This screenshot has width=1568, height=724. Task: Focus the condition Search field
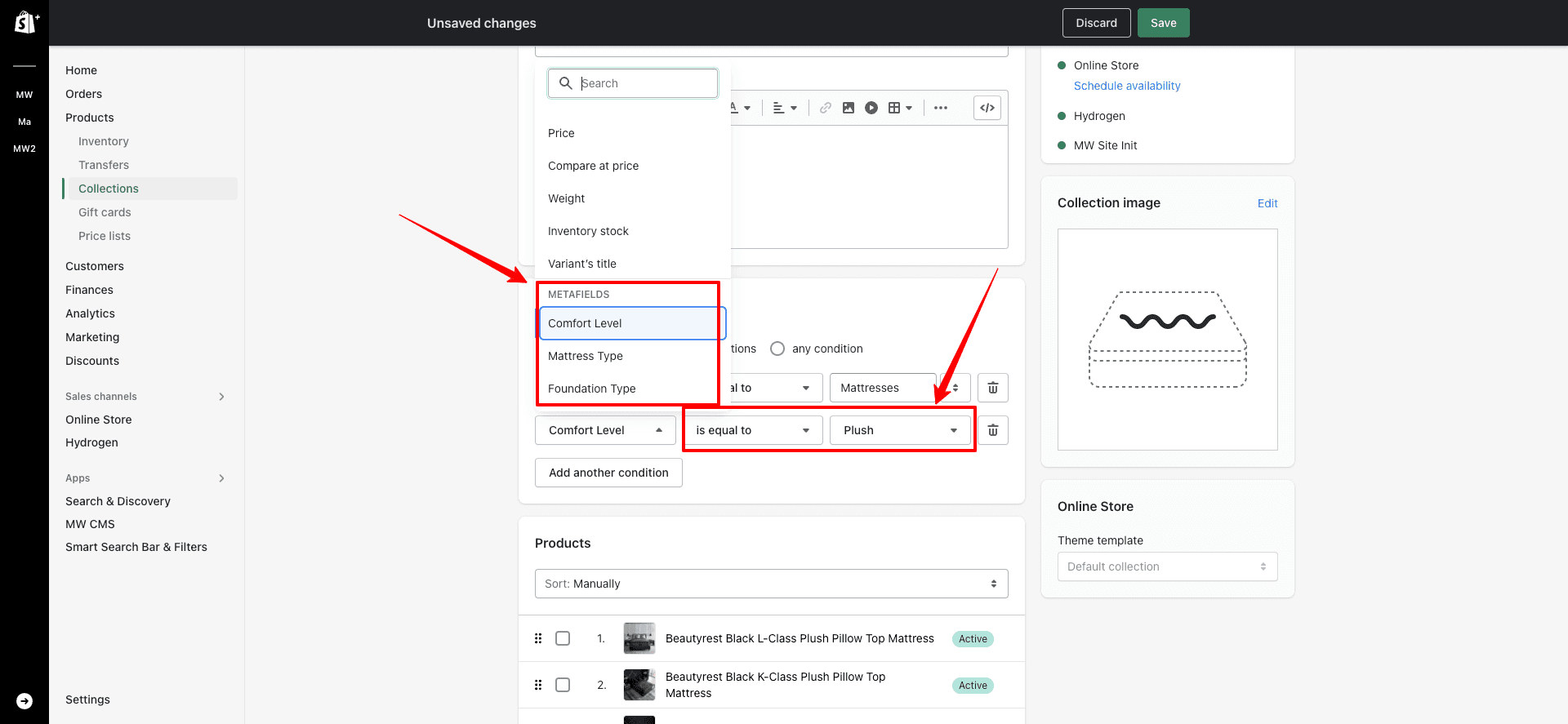click(x=645, y=83)
